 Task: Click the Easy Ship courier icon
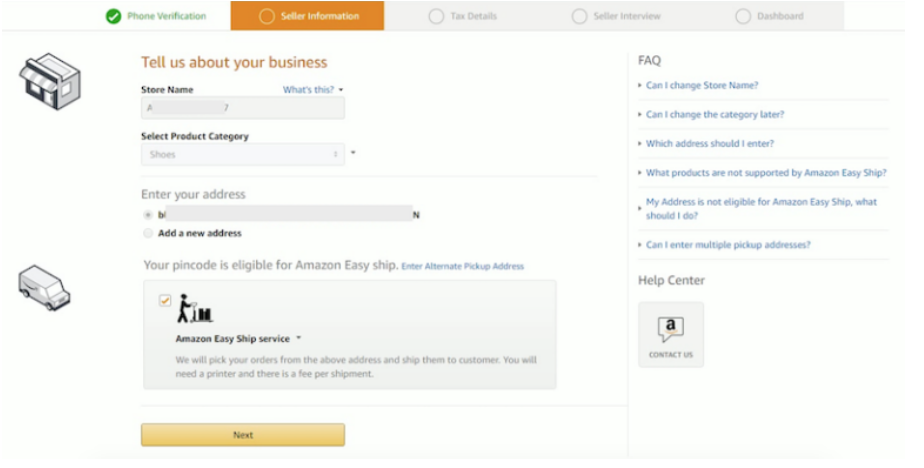tap(194, 309)
